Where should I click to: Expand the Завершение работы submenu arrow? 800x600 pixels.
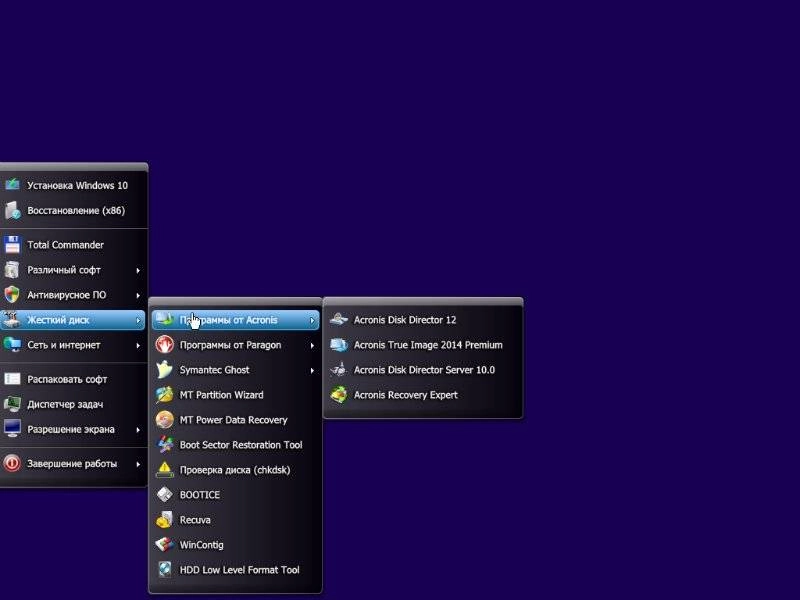coord(138,464)
